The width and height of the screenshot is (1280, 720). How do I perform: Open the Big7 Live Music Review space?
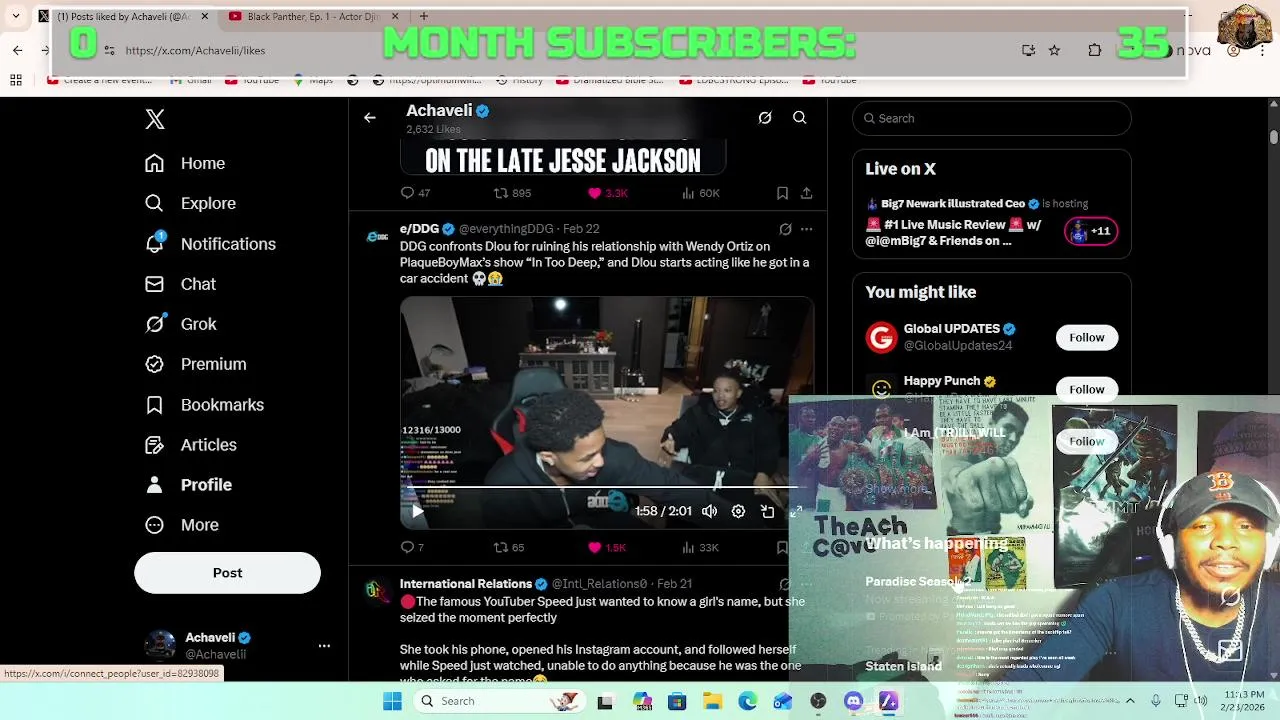pos(953,232)
